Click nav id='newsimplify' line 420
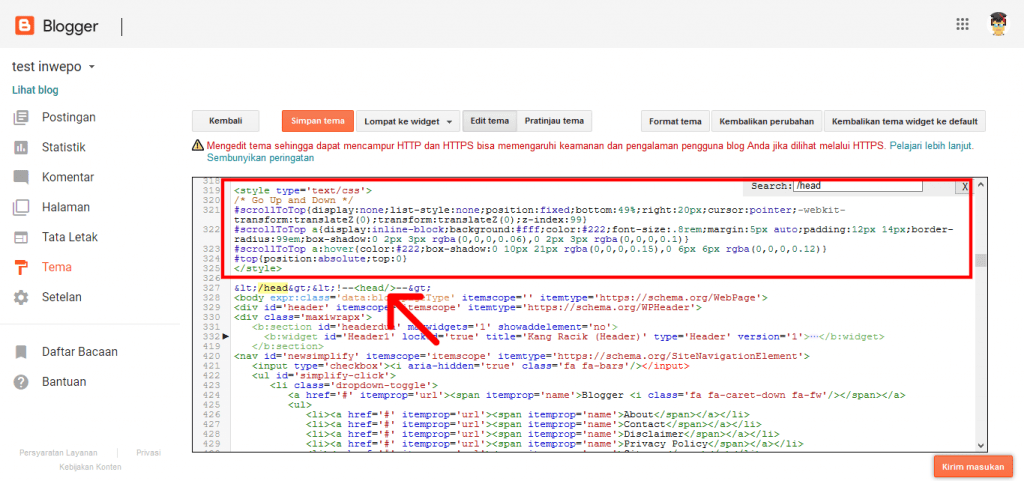The height and width of the screenshot is (481, 1024). tap(522, 356)
